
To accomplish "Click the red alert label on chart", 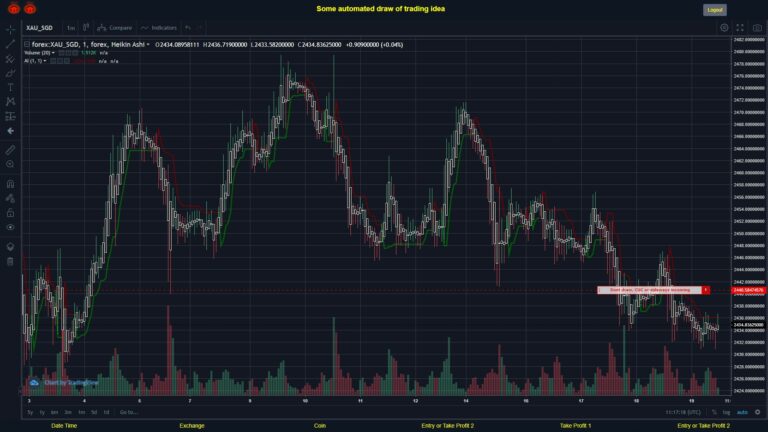I will click(649, 290).
